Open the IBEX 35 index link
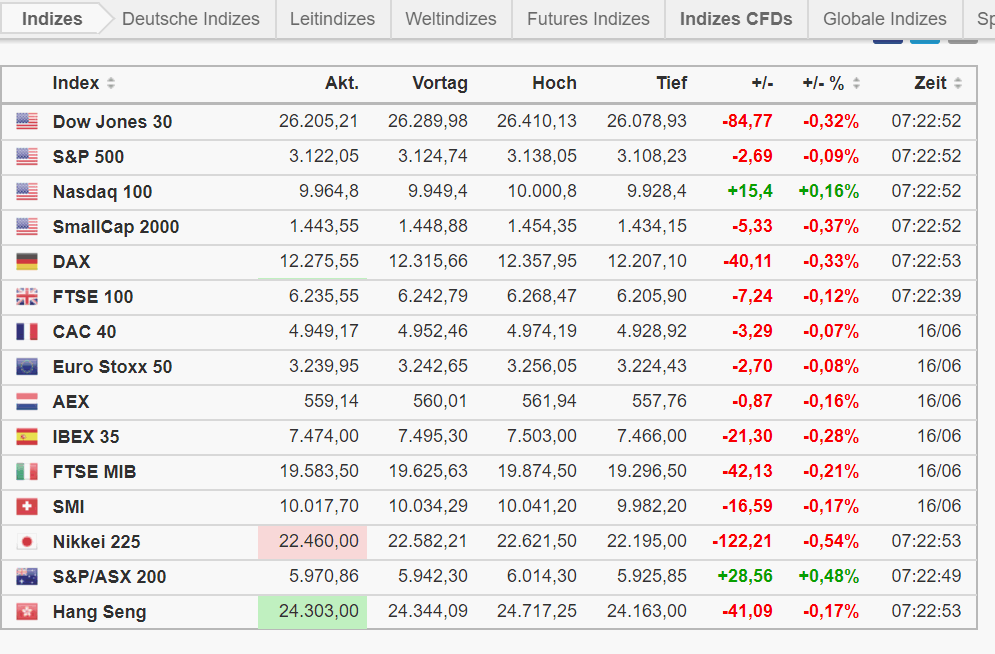Viewport: 995px width, 654px height. click(x=86, y=437)
